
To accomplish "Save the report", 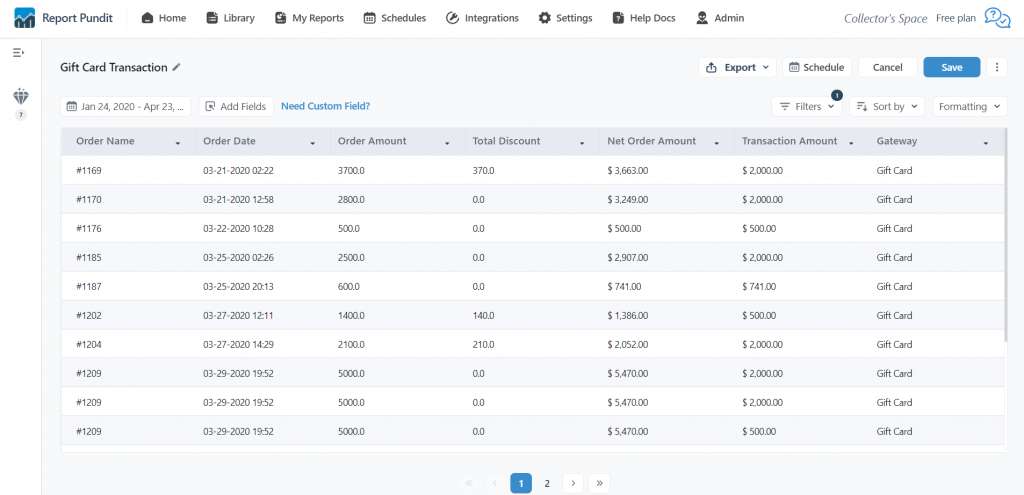I will [952, 67].
